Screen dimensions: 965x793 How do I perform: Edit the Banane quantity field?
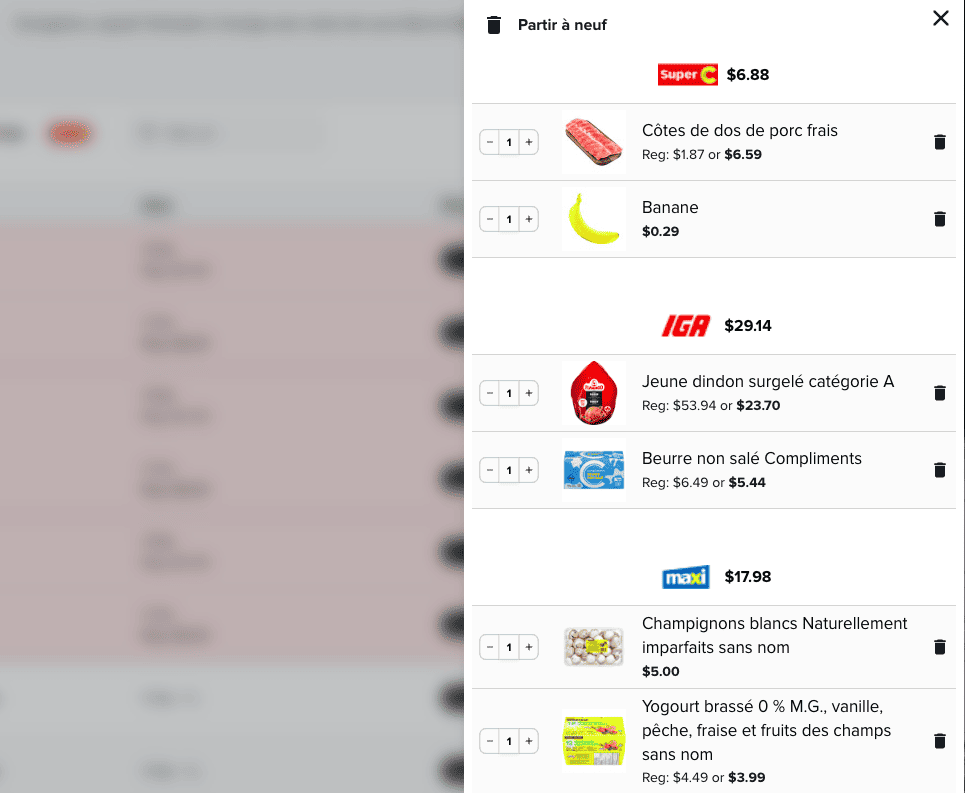[x=509, y=219]
